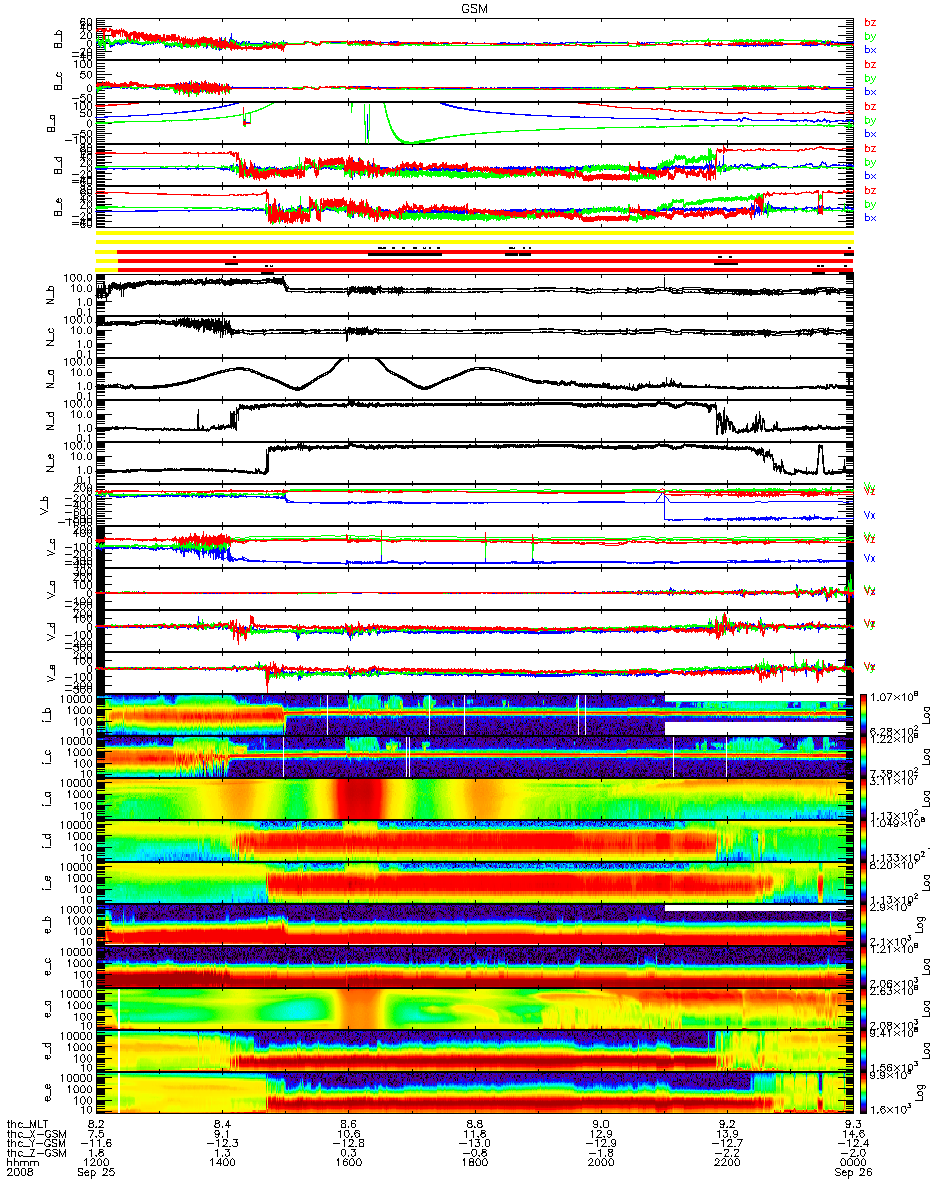Click the 2008 year label
930x1200 pixels.
(20, 1174)
